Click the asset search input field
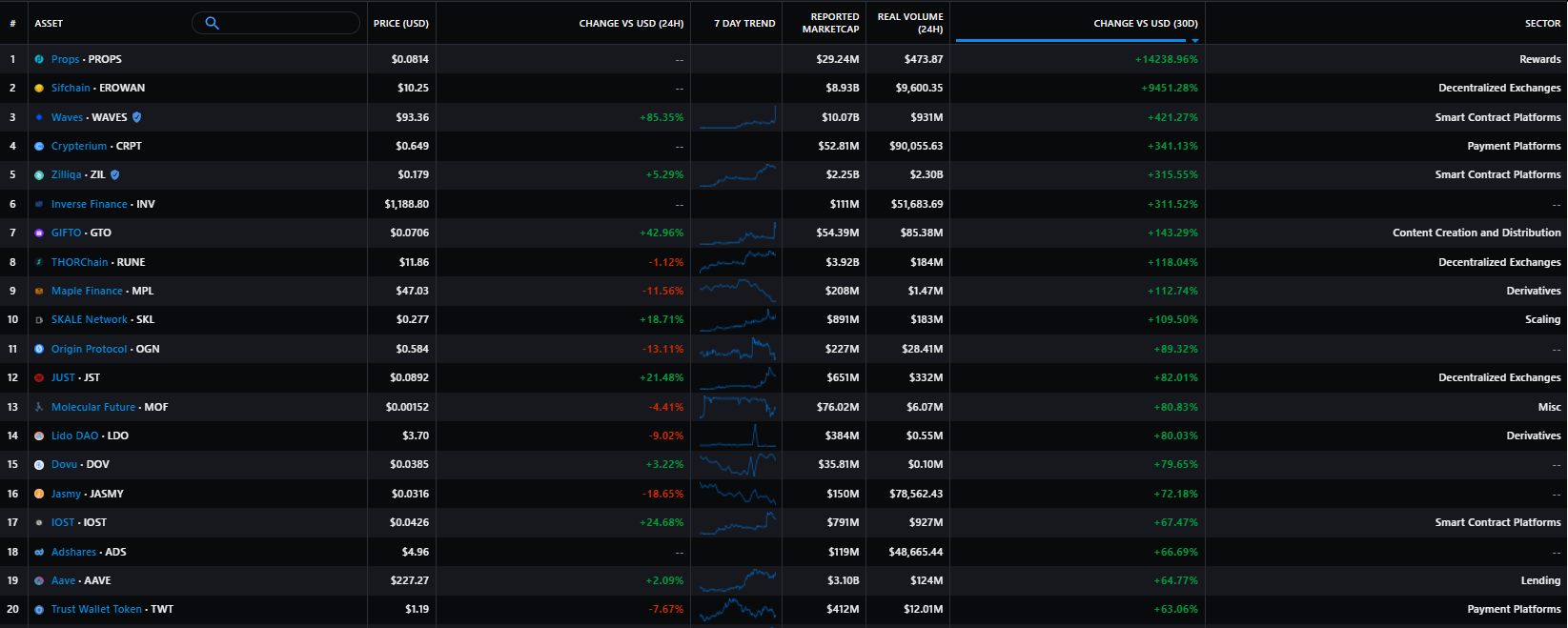This screenshot has width=1568, height=628. [x=276, y=23]
